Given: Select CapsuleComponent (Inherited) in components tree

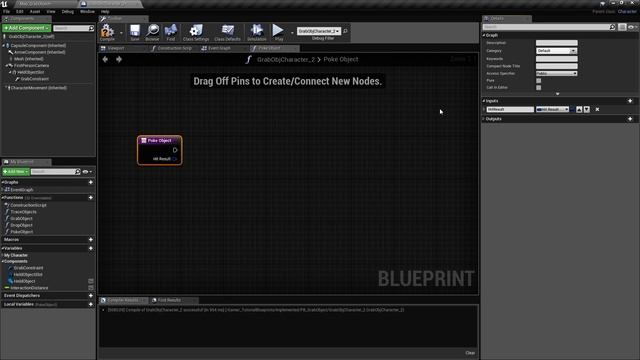Looking at the screenshot, I should click(38, 45).
